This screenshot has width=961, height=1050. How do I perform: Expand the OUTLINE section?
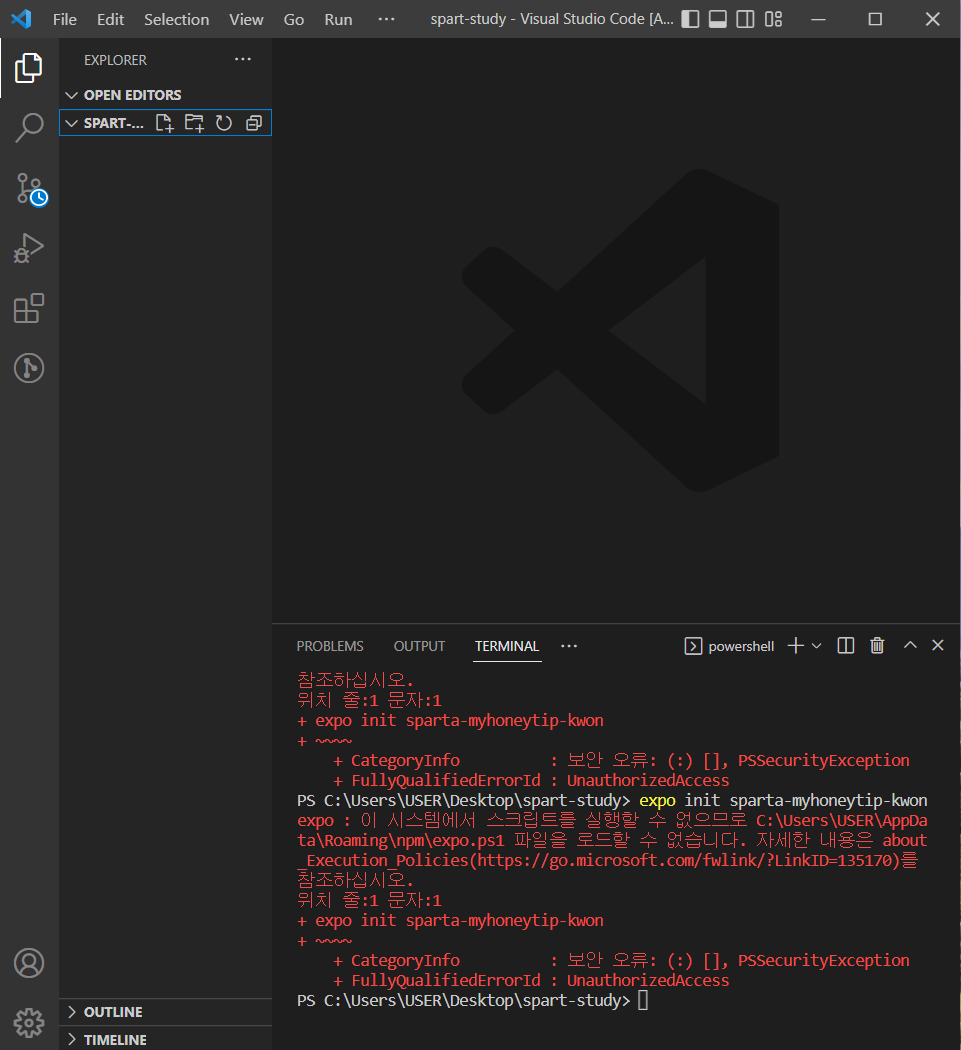coord(165,1012)
